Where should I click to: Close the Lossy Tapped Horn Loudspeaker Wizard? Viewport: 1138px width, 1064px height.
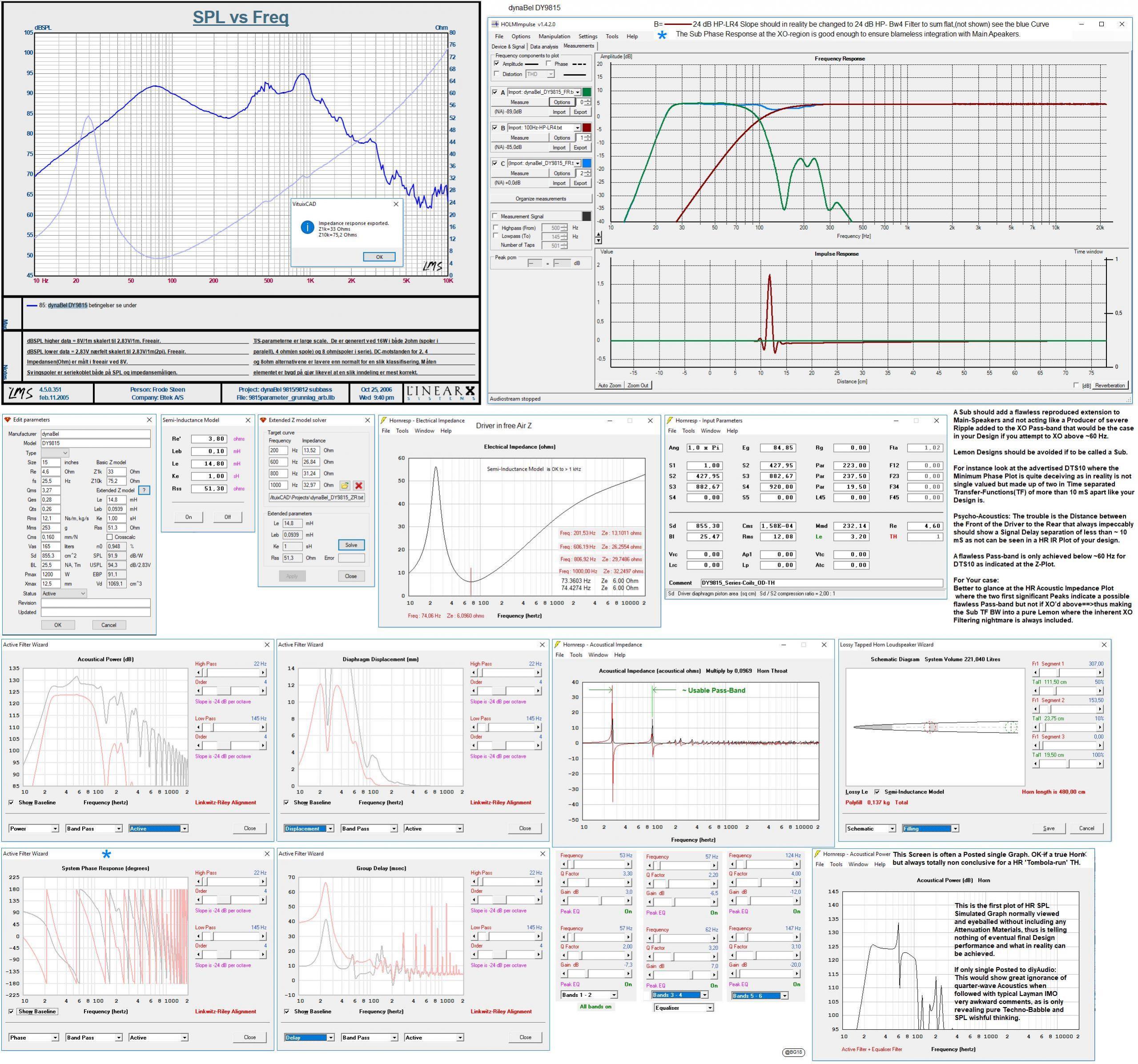pyautogui.click(x=1104, y=644)
